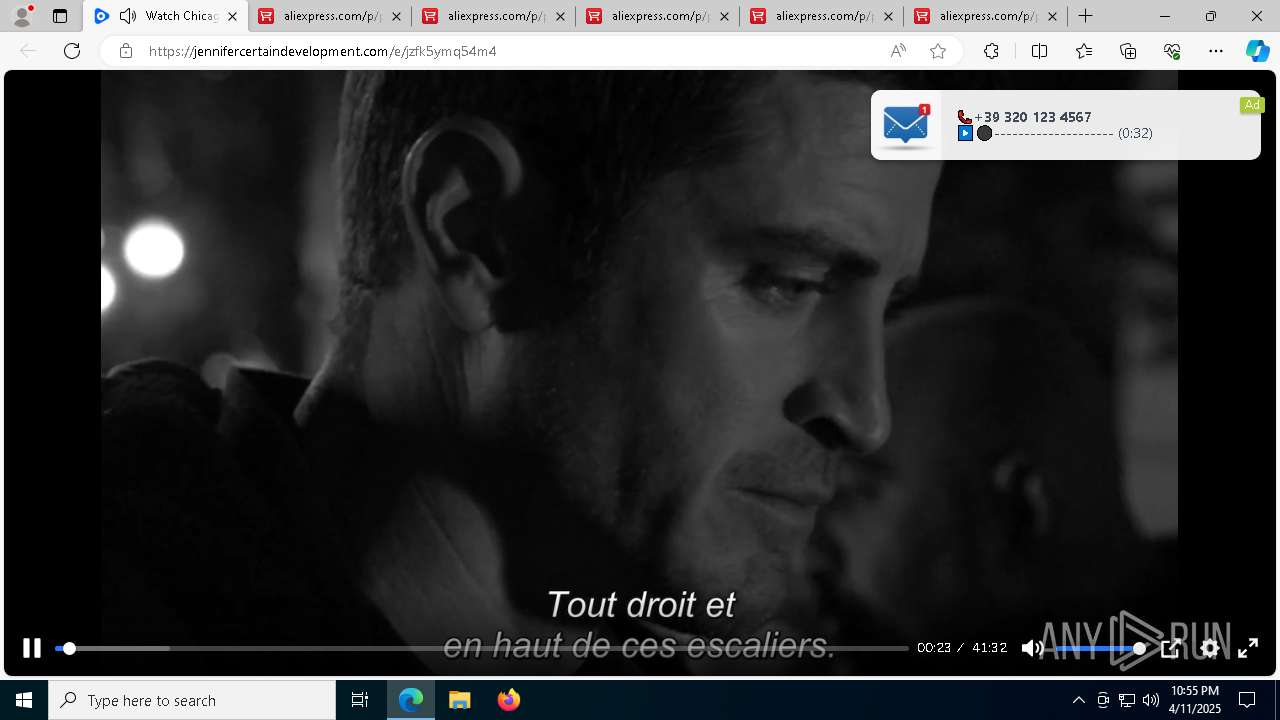Close the Watch Chicago tab
1280x720 pixels.
point(232,16)
